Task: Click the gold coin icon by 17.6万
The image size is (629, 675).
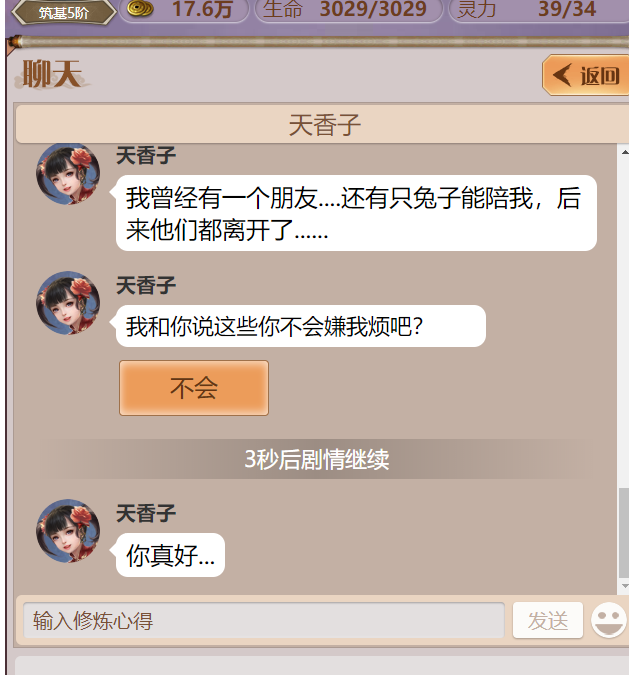Action: 140,9
